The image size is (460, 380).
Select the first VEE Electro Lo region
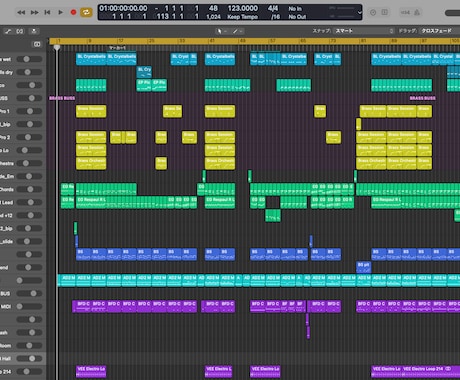91,371
